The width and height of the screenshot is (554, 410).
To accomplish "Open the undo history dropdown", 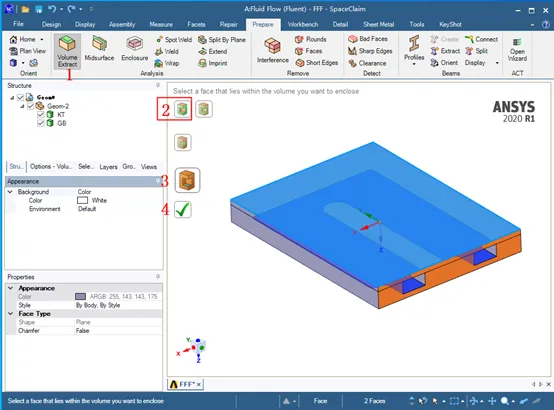I will tap(61, 9).
